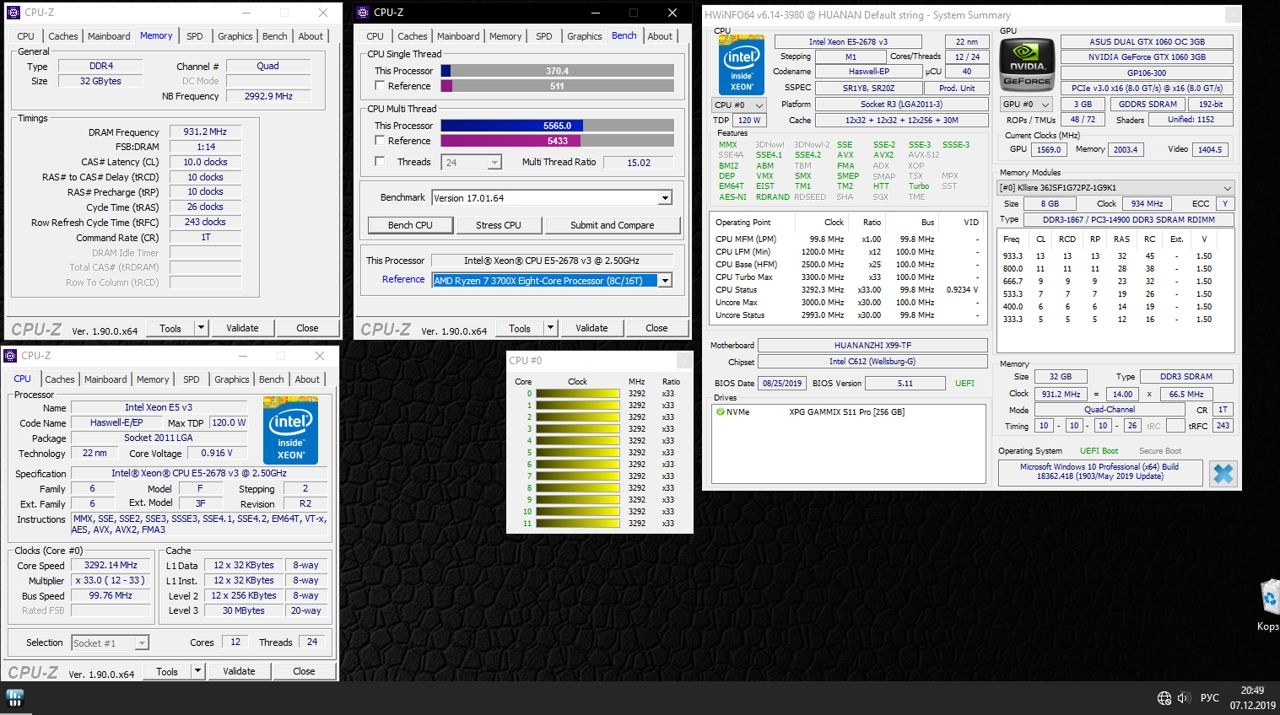Click Submit and Compare button
This screenshot has height=715, width=1280.
coord(612,225)
